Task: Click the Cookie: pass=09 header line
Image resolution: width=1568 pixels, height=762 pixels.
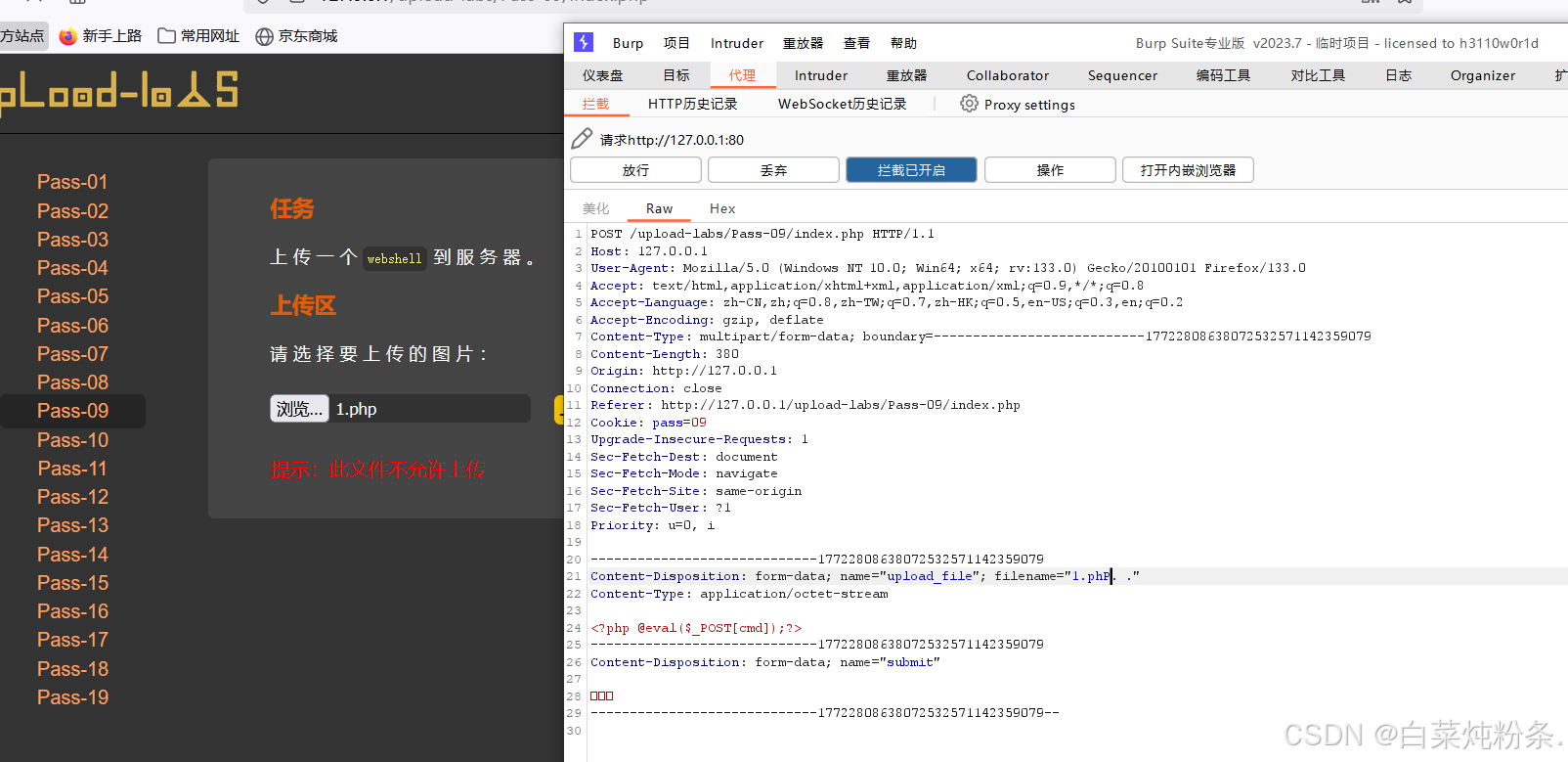Action: click(x=648, y=423)
